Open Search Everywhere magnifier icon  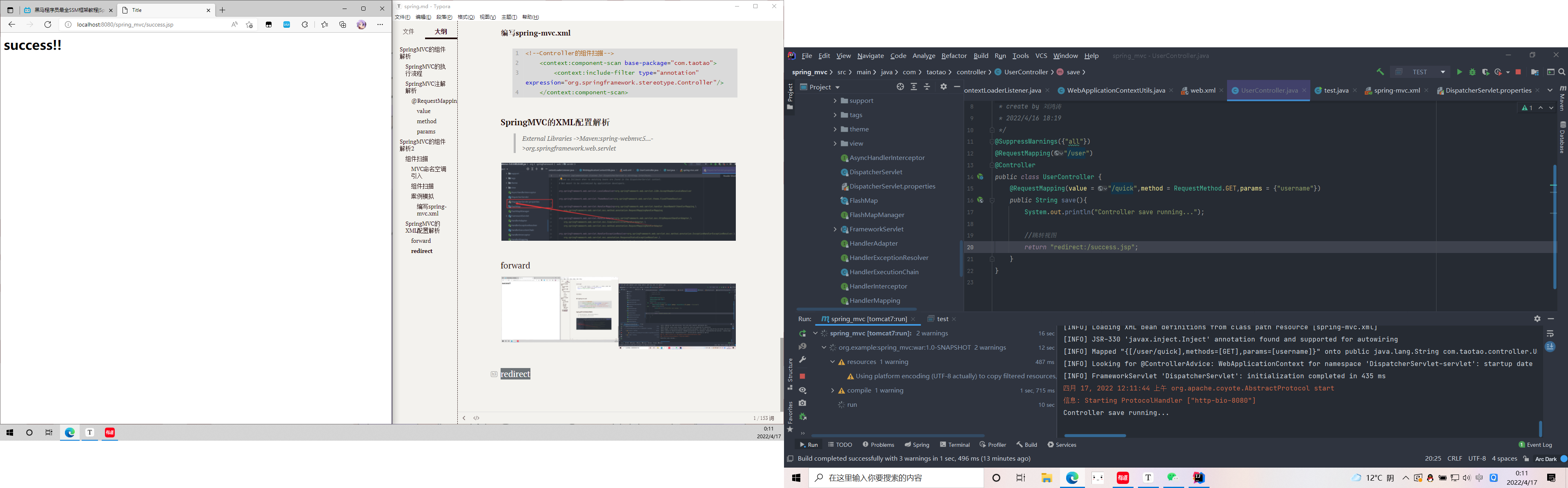pos(1561,72)
